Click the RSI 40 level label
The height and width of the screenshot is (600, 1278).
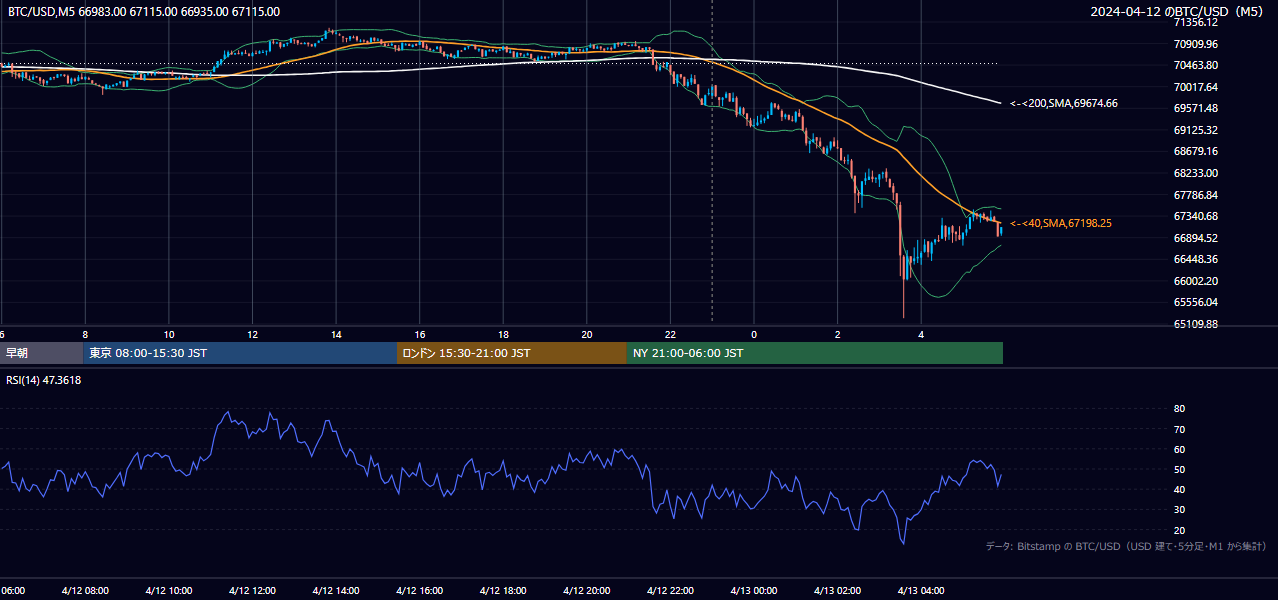(x=1179, y=489)
